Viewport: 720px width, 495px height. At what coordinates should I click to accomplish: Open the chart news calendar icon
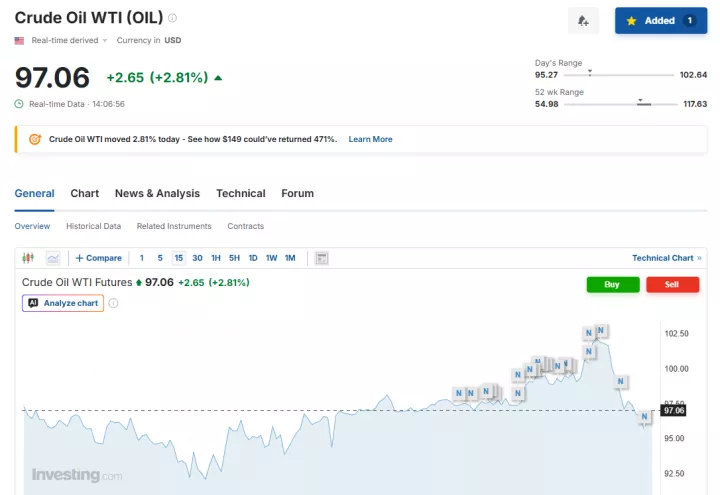322,258
